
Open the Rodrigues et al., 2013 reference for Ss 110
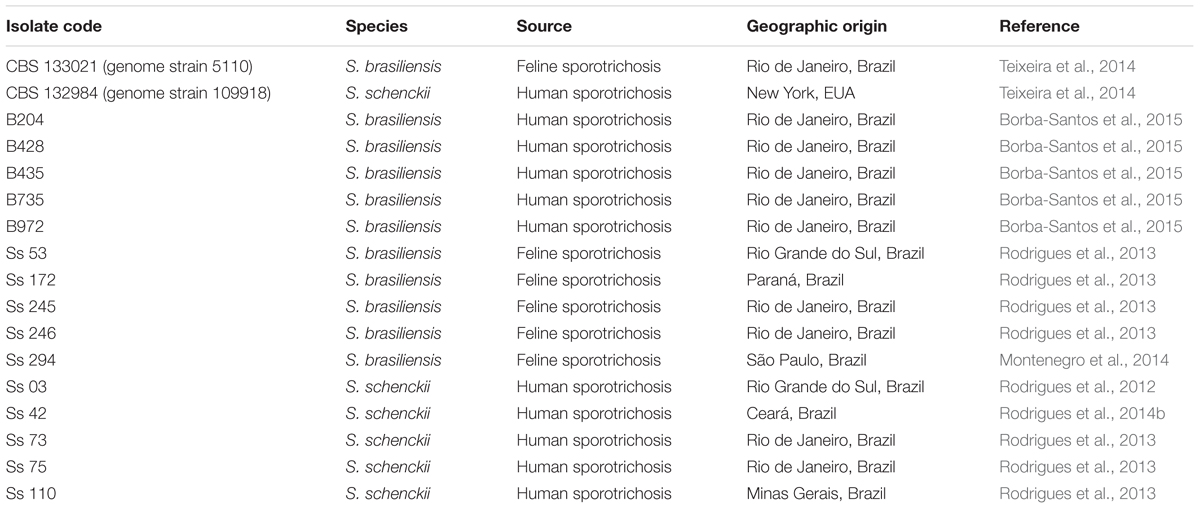[1077, 494]
